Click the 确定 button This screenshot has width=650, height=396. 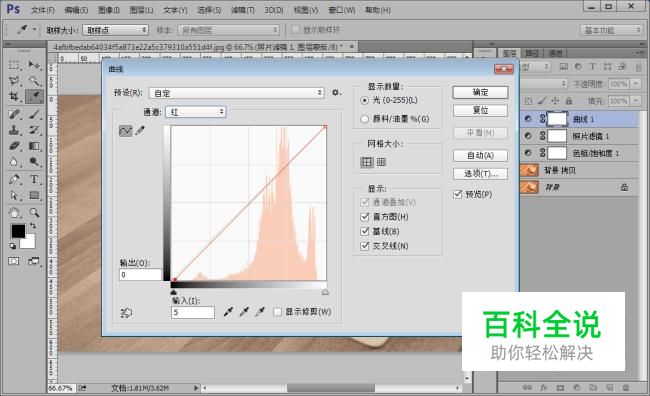pyautogui.click(x=480, y=92)
